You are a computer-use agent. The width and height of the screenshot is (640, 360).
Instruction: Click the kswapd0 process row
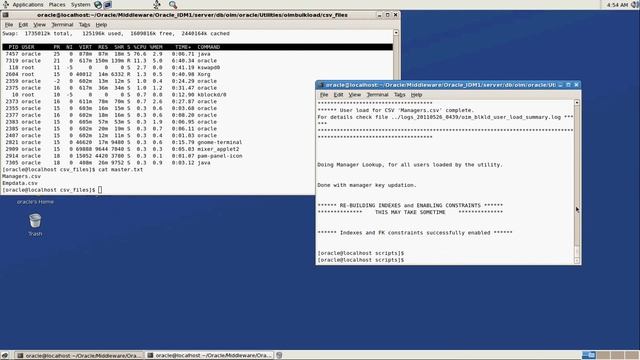pos(113,67)
